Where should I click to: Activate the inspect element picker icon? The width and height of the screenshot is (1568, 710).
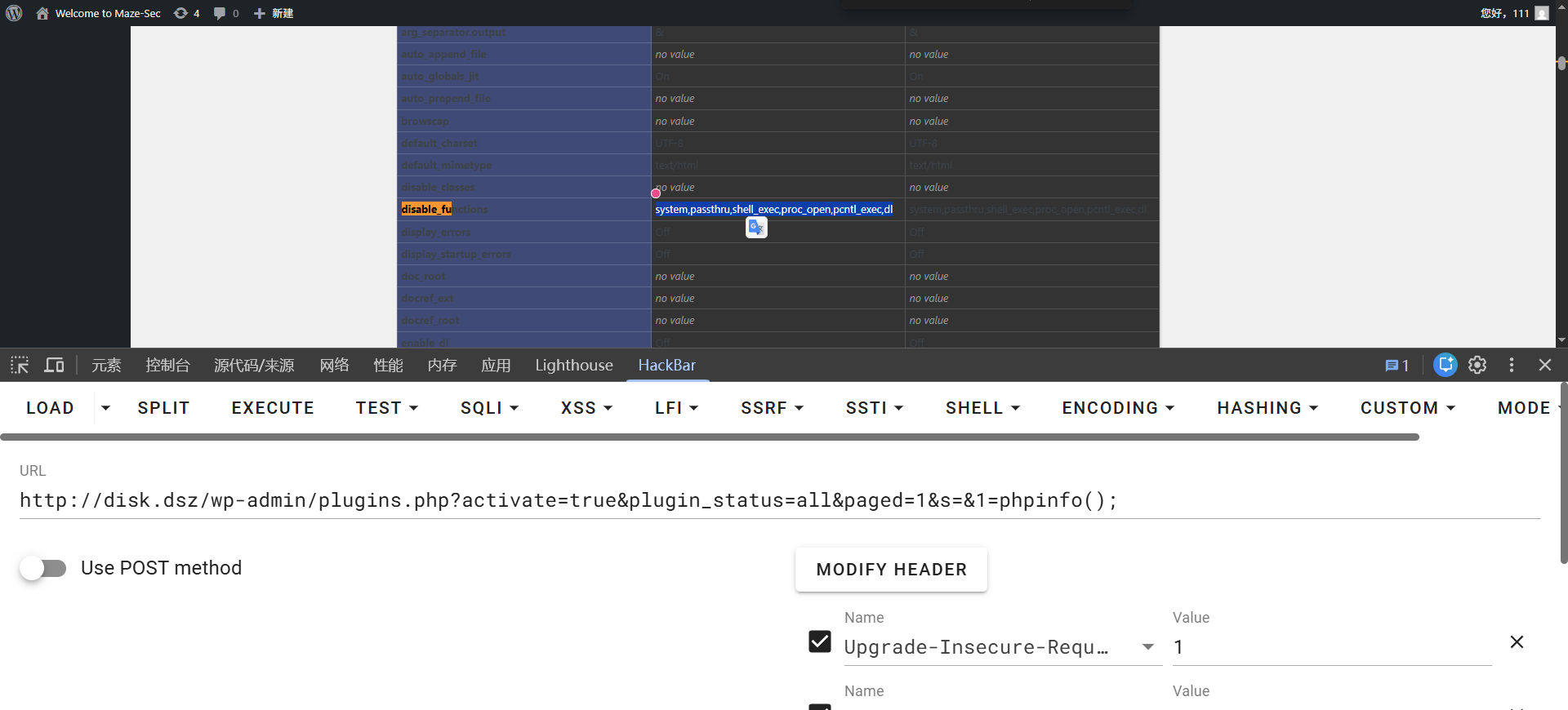point(20,365)
